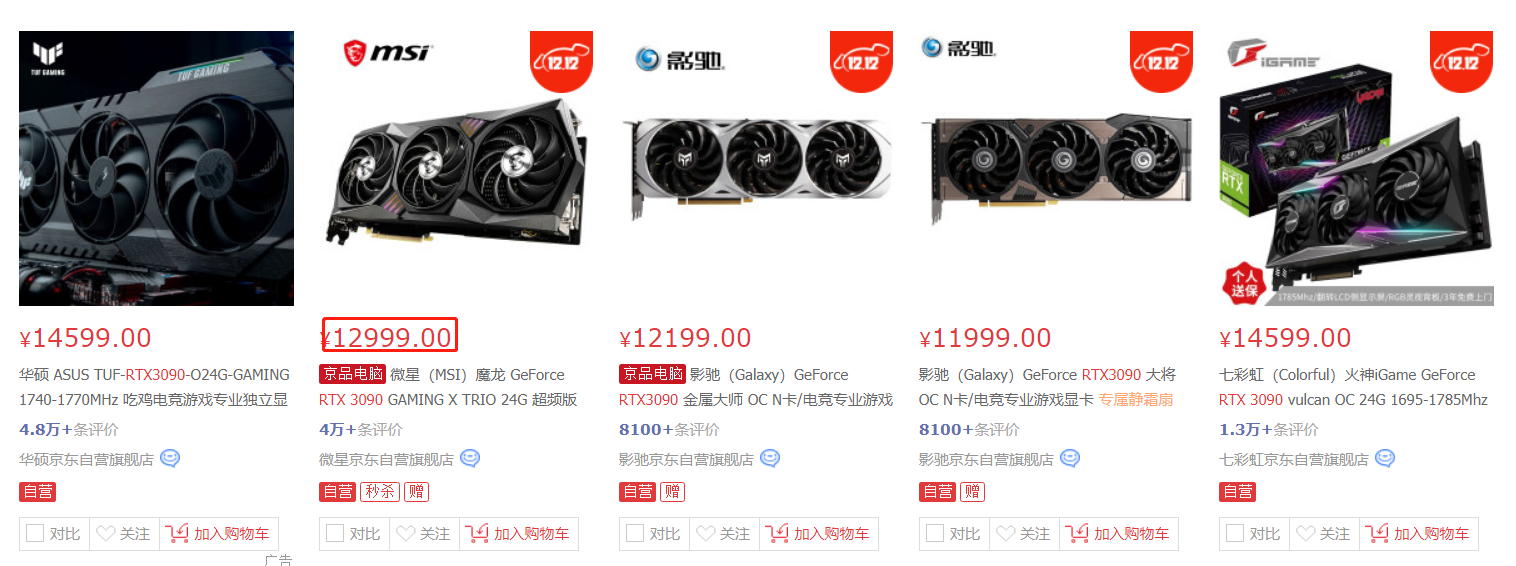Follow the ASUS TUF card with heart icon
The image size is (1516, 566).
coord(124,534)
